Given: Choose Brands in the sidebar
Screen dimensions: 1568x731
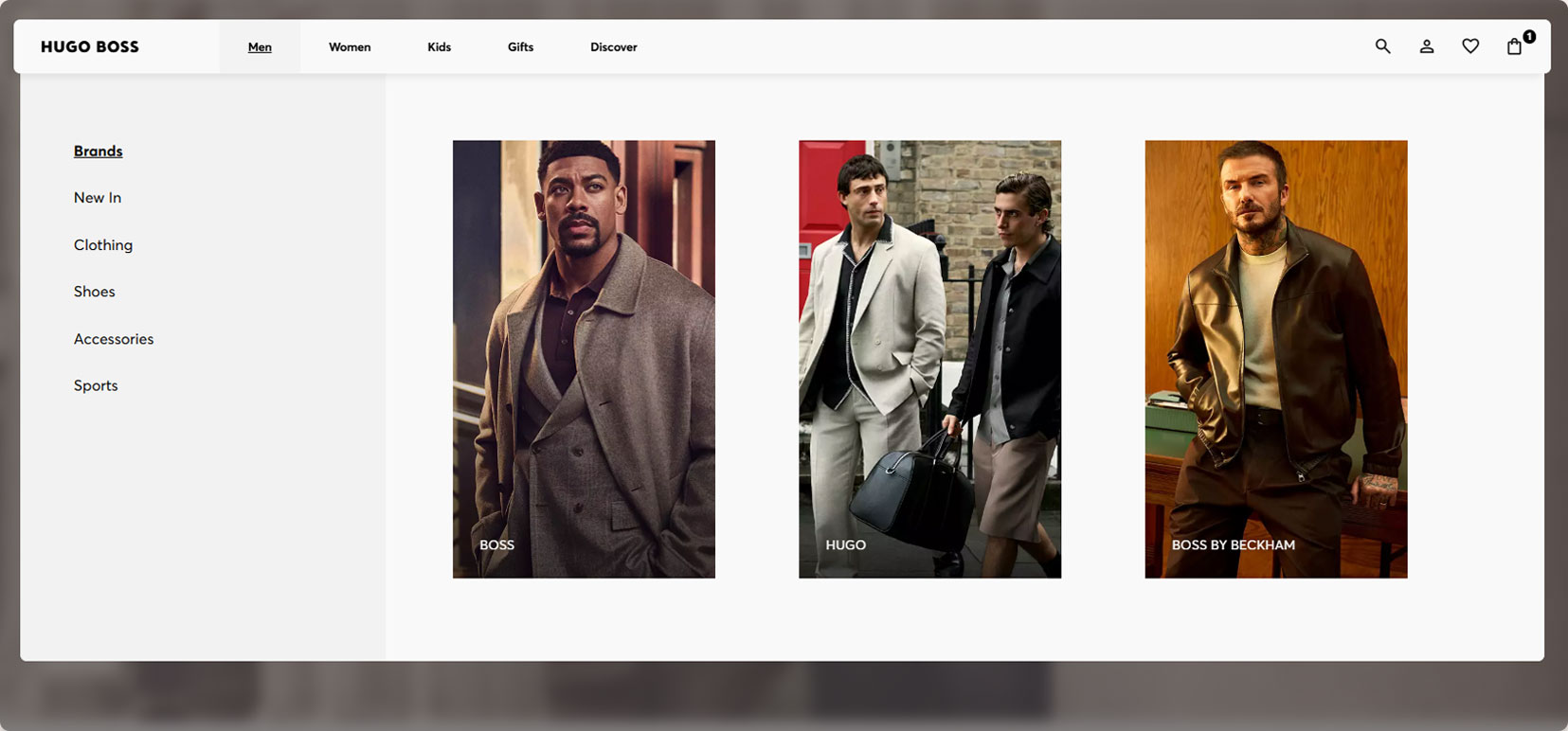Looking at the screenshot, I should coord(99,151).
